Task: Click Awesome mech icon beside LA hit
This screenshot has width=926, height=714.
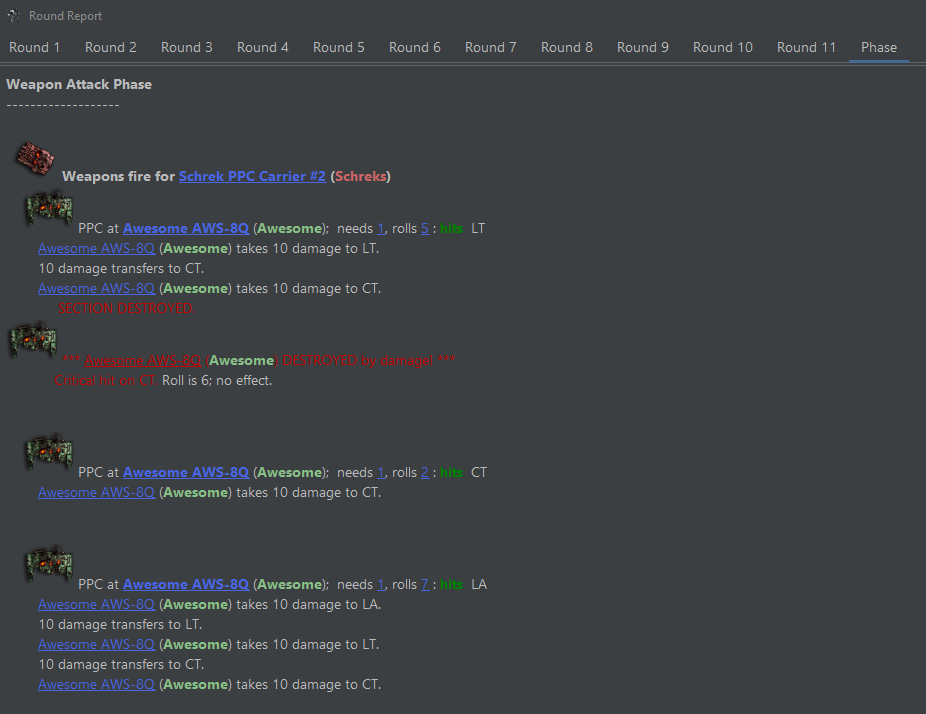Action: [x=50, y=563]
